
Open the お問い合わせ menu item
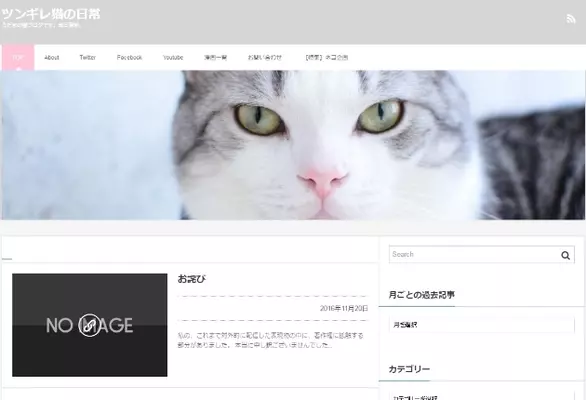click(265, 58)
